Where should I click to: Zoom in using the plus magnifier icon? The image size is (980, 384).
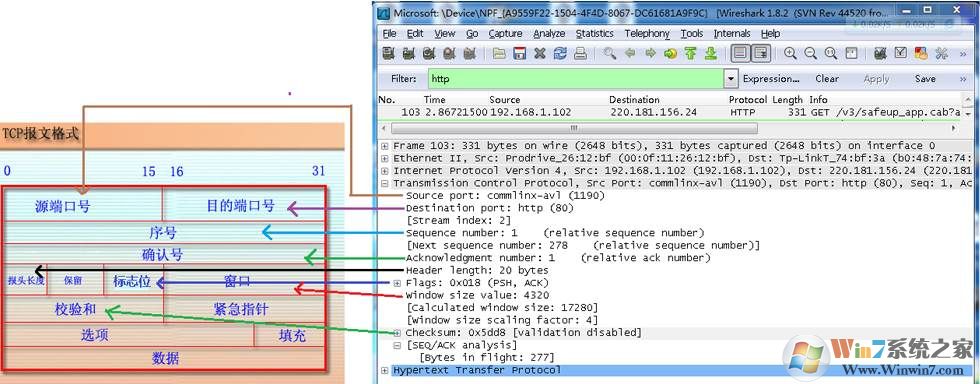click(x=790, y=54)
